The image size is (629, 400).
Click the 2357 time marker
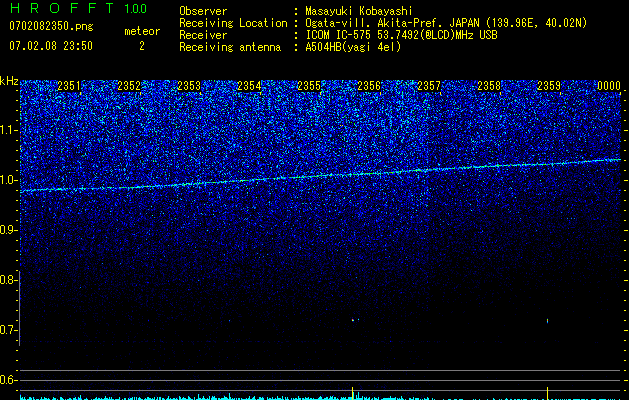pyautogui.click(x=429, y=86)
